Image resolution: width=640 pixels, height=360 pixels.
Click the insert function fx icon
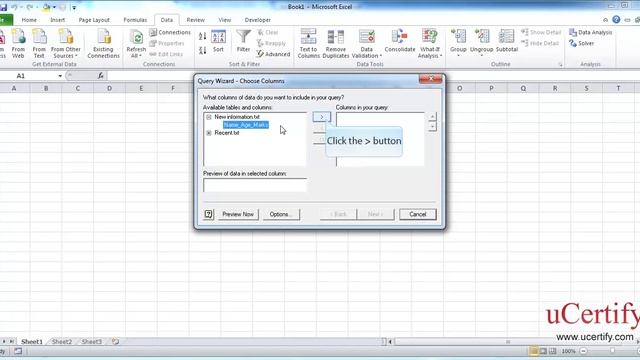[100, 76]
